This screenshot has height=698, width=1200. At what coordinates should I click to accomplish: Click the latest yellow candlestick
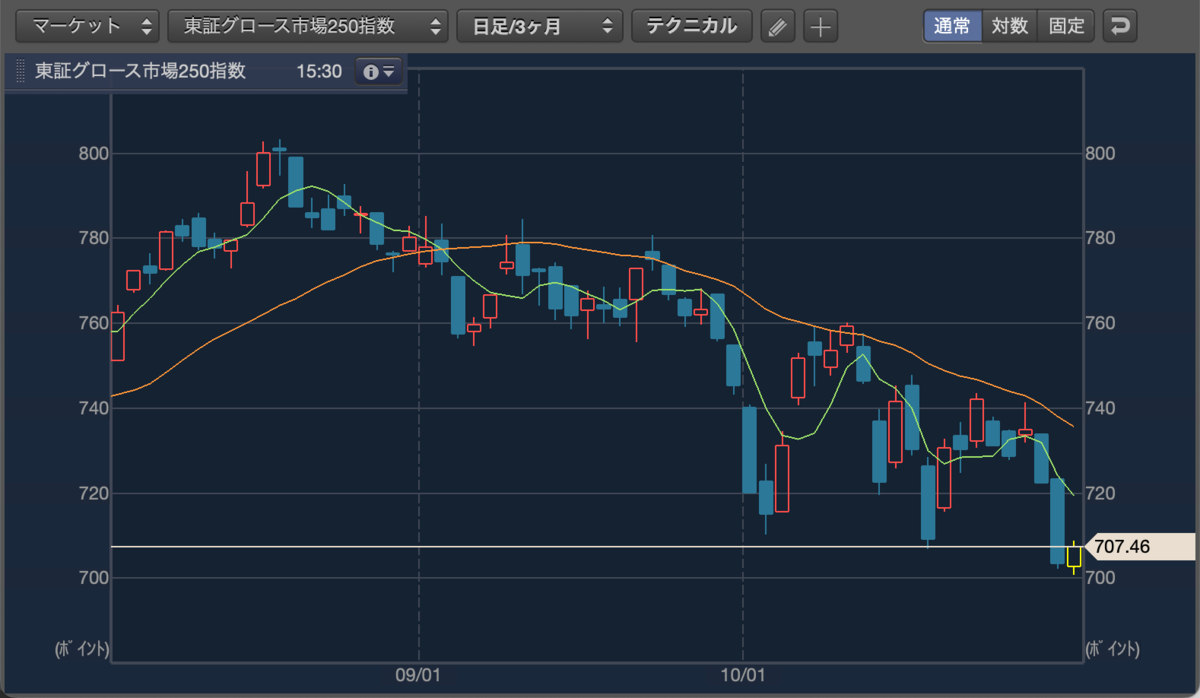click(1074, 556)
